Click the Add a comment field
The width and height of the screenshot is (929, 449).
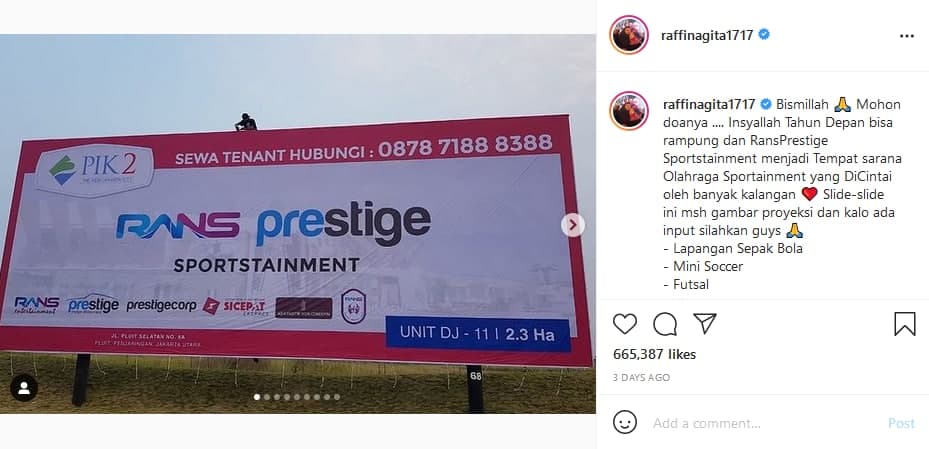pos(764,424)
